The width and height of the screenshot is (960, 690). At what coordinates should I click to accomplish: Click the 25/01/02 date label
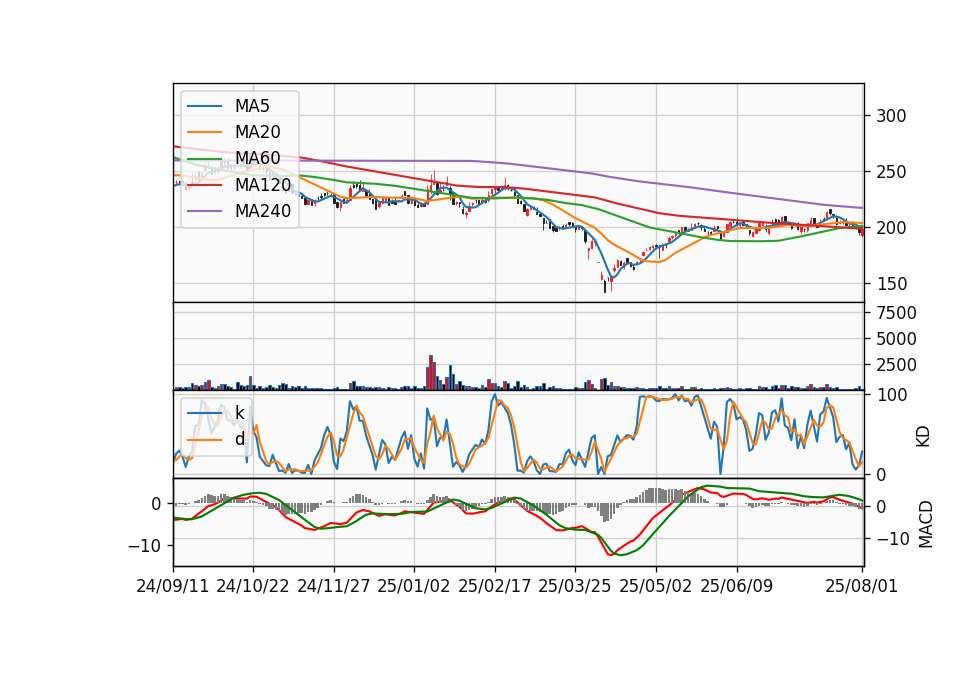[414, 586]
